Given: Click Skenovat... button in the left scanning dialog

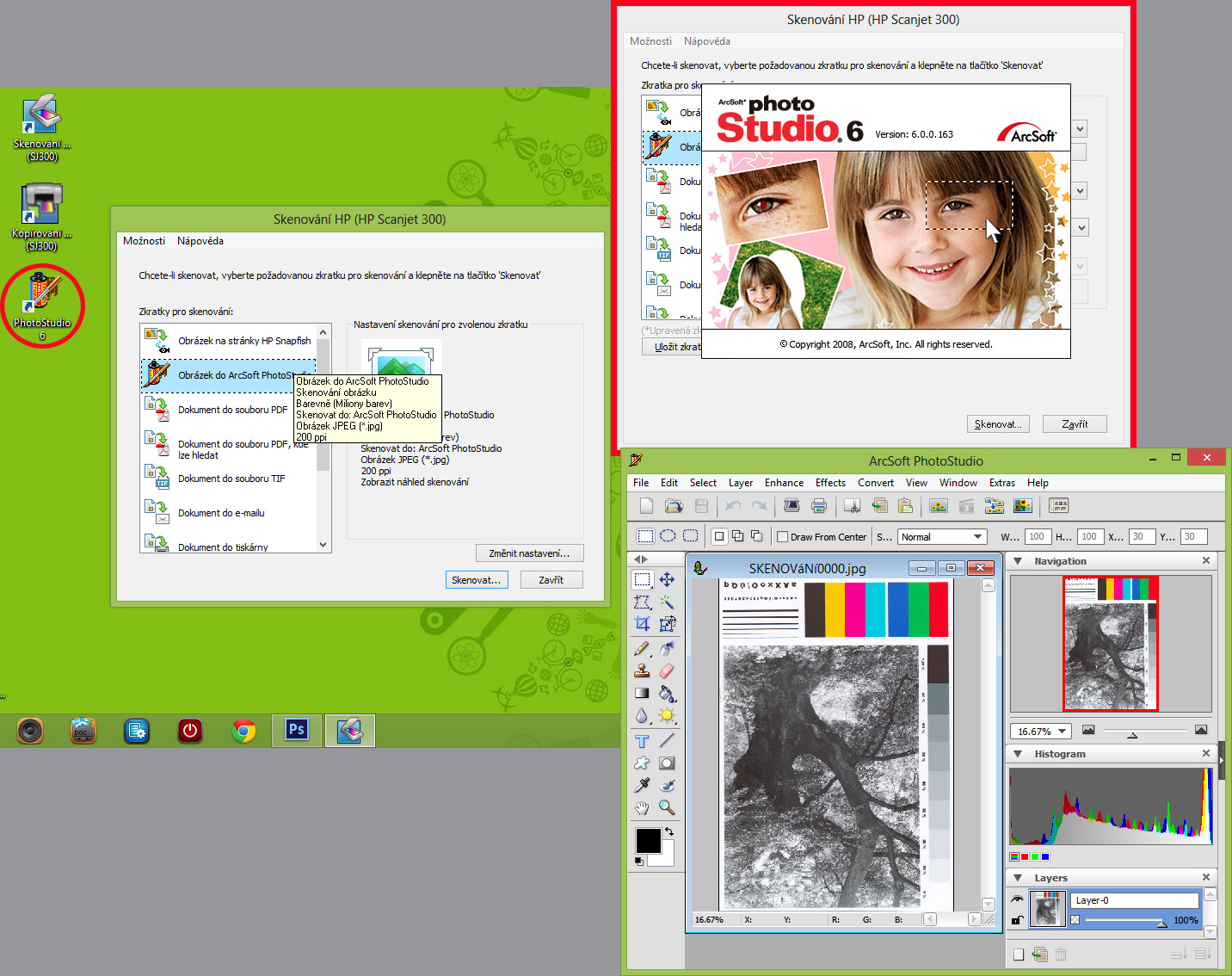Looking at the screenshot, I should (477, 580).
